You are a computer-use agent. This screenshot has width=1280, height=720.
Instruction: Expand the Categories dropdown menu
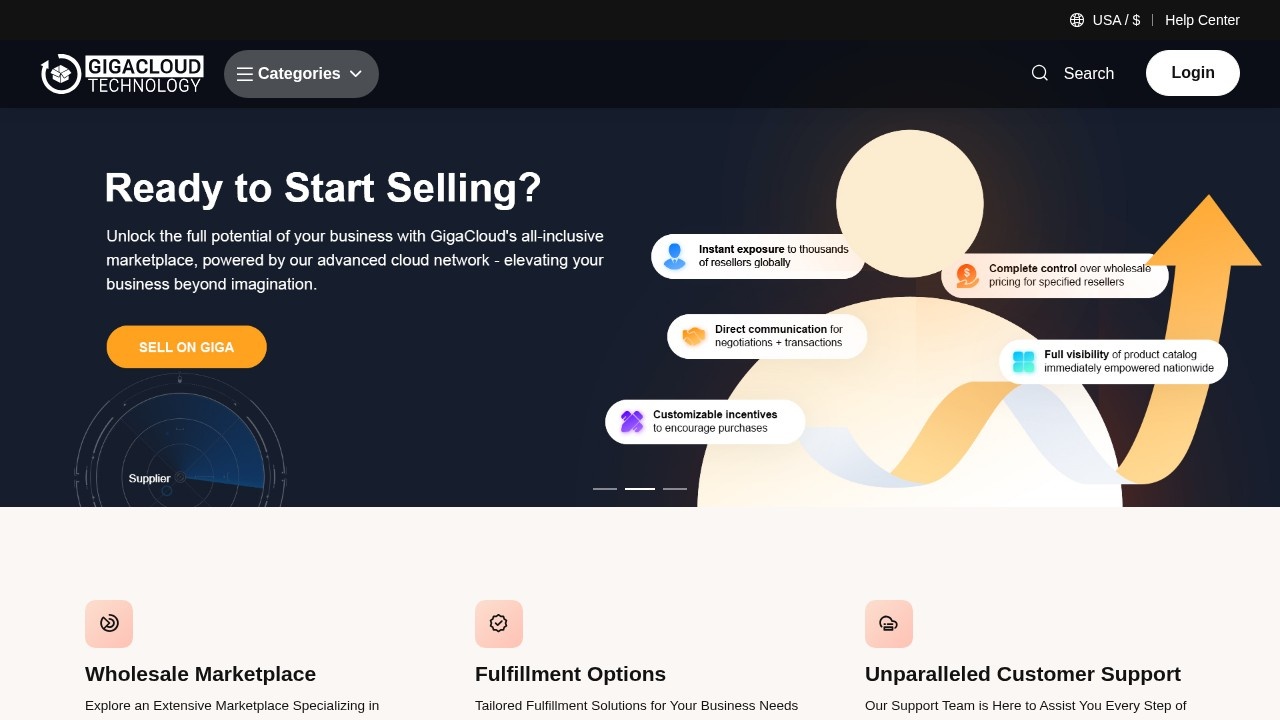click(x=300, y=74)
